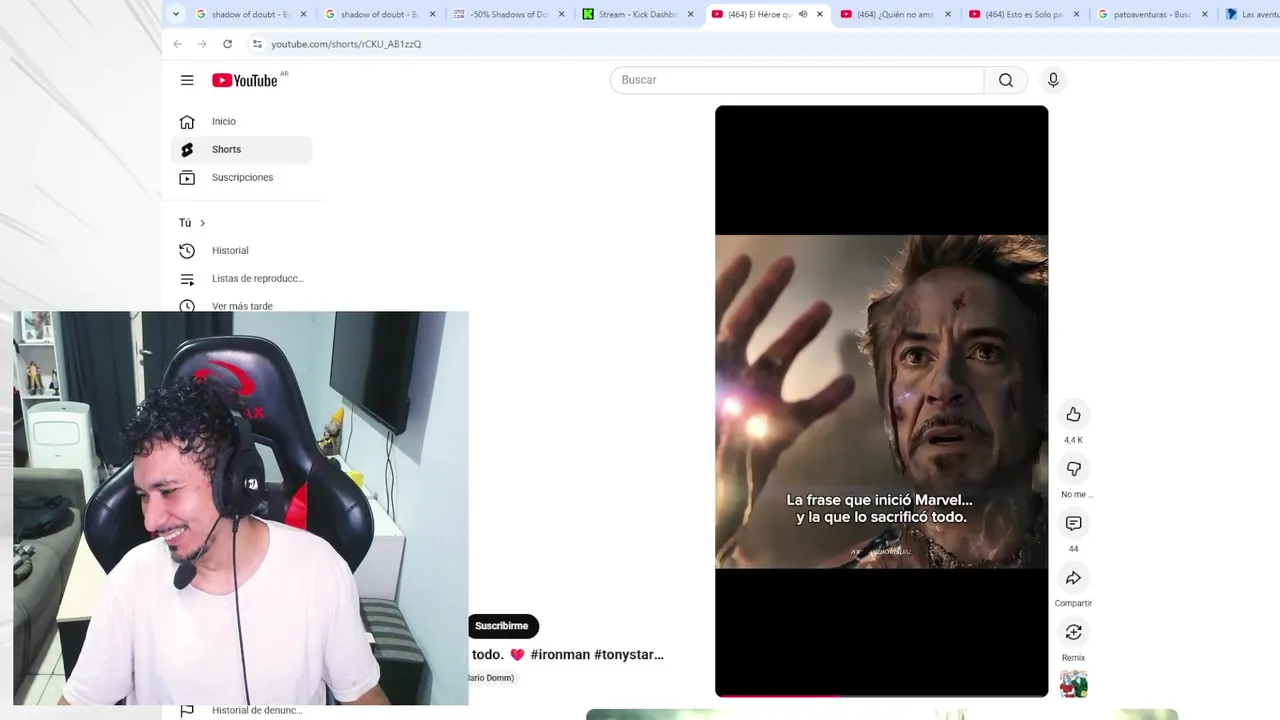This screenshot has width=1280, height=720.
Task: View site information icon in address bar
Action: point(257,44)
